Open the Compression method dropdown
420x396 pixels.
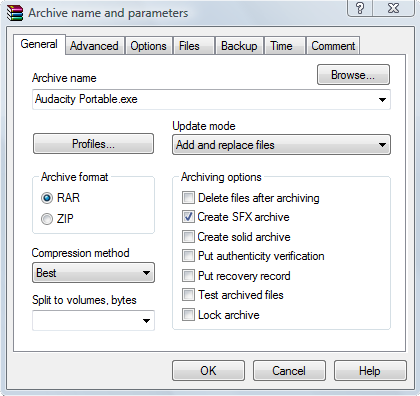93,273
